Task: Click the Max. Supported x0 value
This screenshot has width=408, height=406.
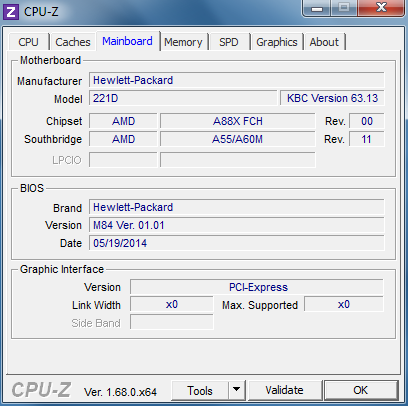Action: (344, 305)
